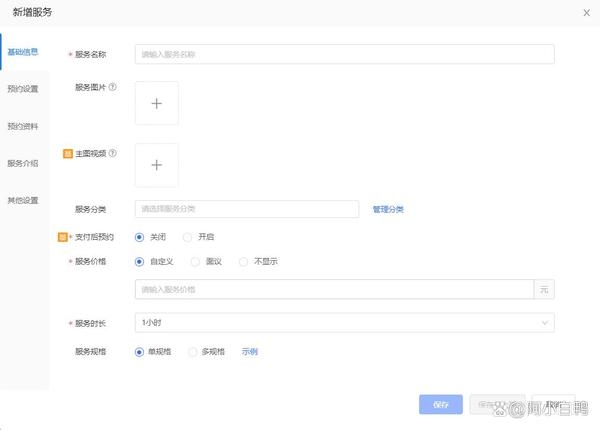Select 多规格 for 服务规格
This screenshot has height=430, width=600.
pos(192,352)
